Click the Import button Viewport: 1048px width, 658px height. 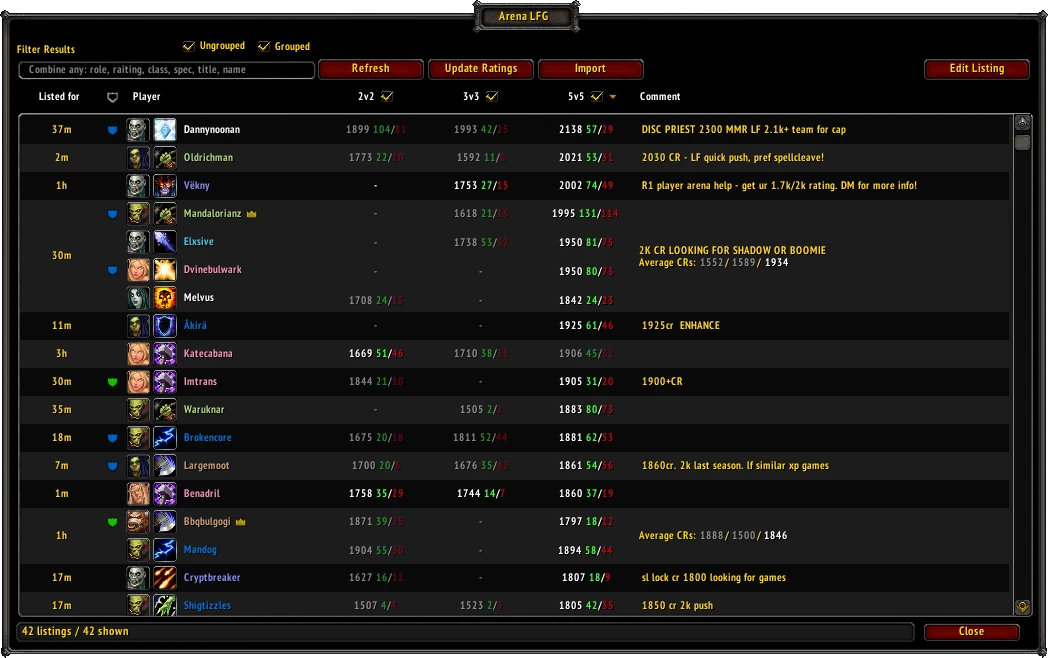coord(590,69)
